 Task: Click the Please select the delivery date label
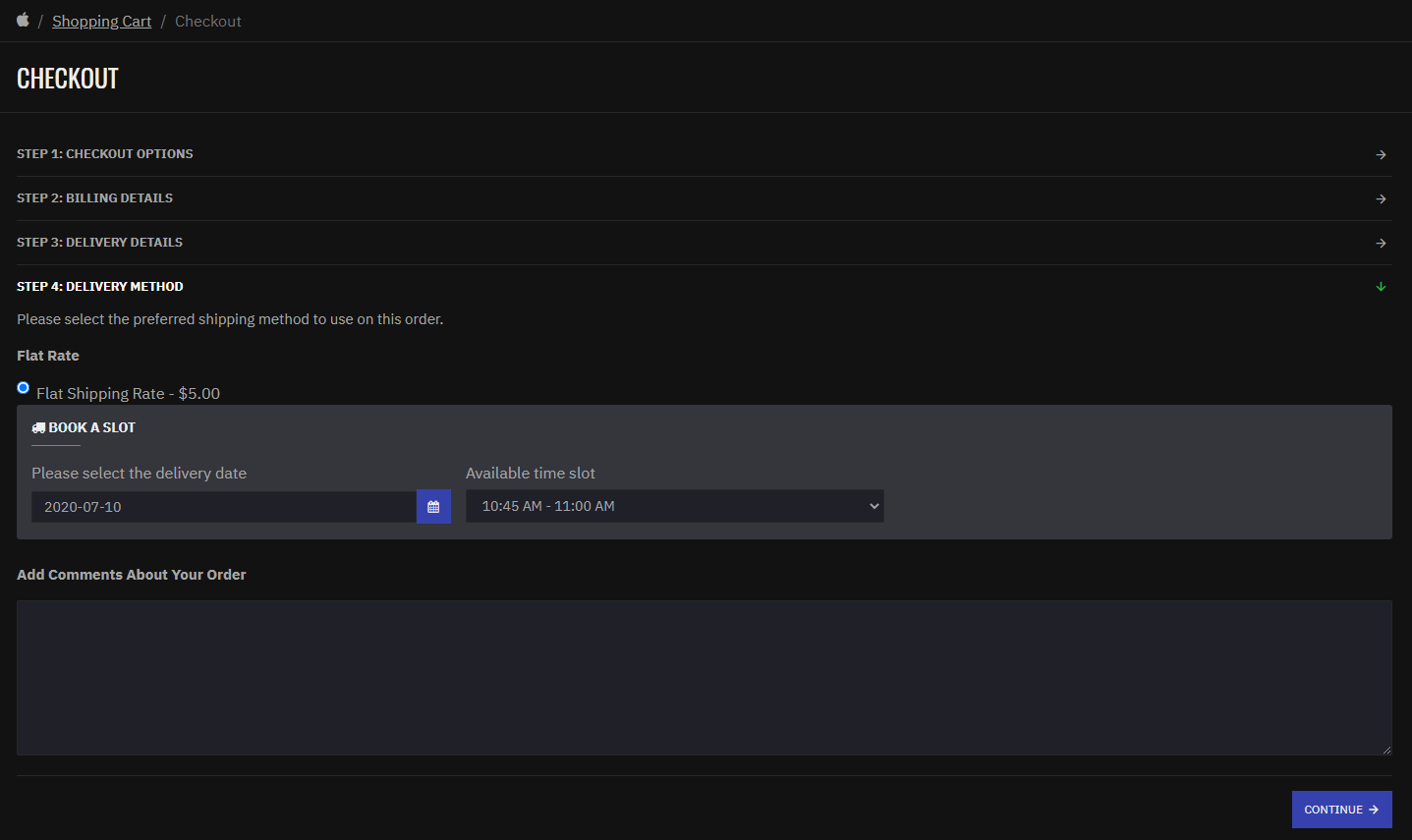click(139, 473)
